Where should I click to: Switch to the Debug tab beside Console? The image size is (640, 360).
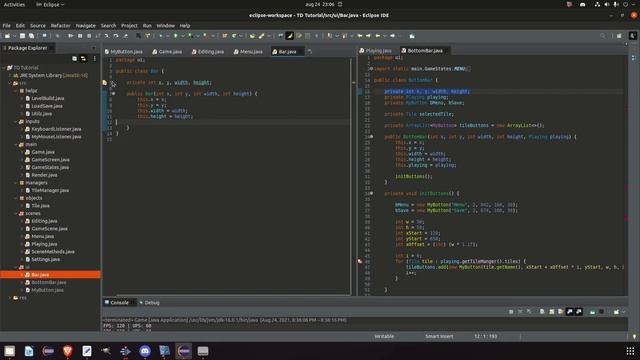pyautogui.click(x=149, y=303)
